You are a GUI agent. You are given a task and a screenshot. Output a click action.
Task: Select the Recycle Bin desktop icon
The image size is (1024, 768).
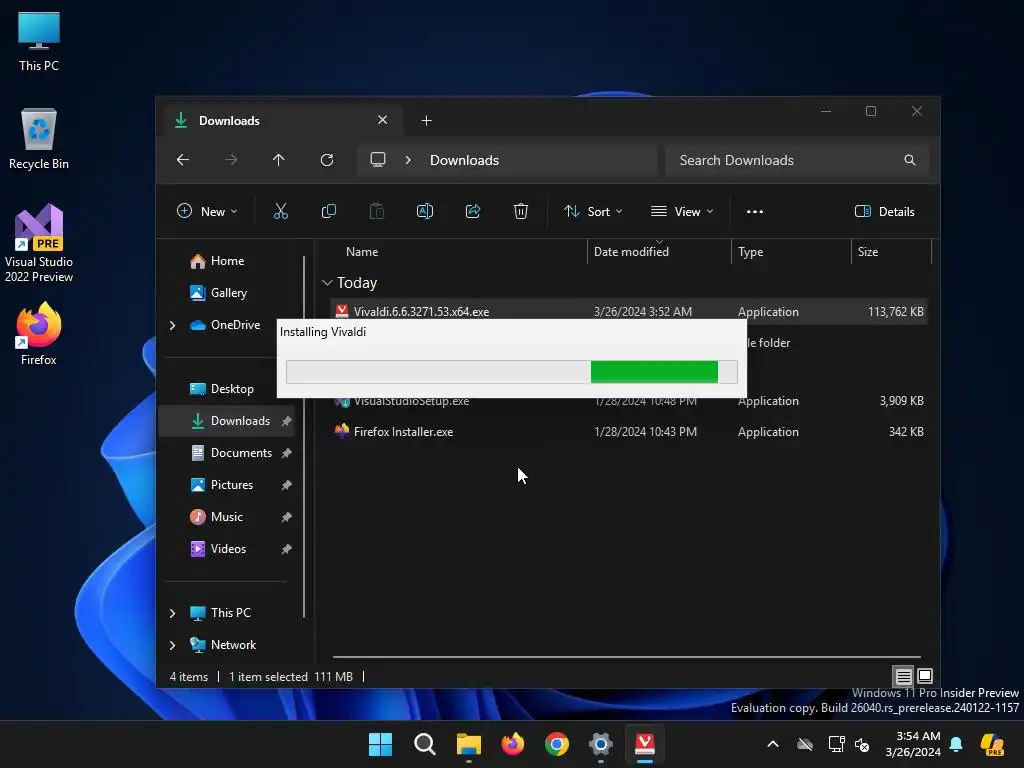click(39, 139)
